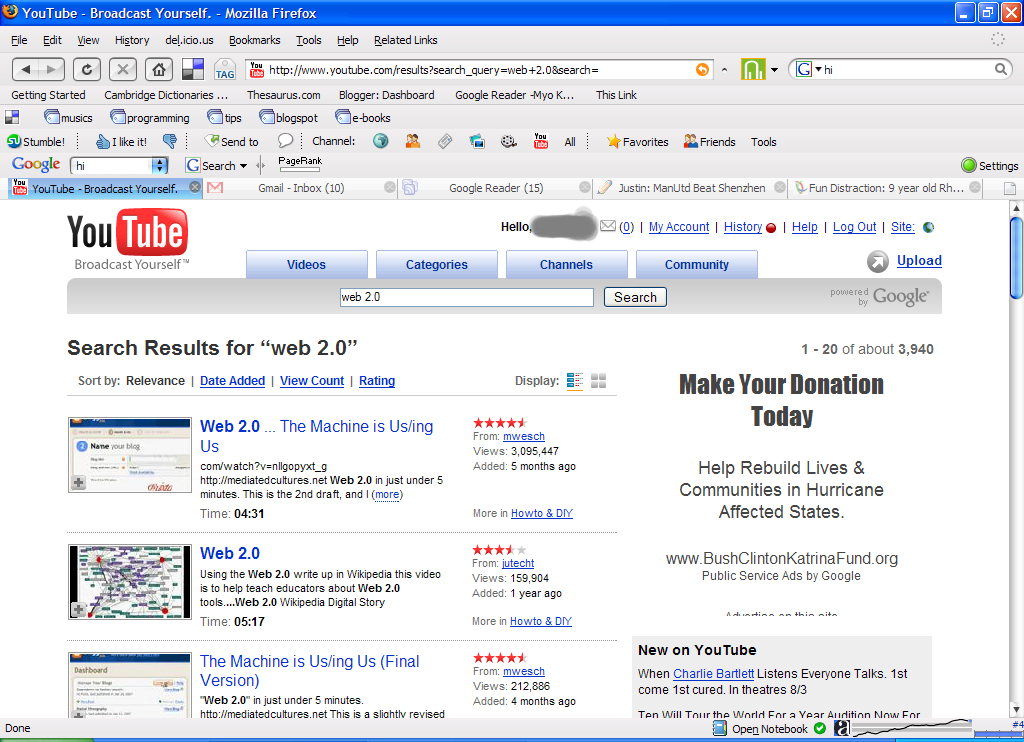Image resolution: width=1024 pixels, height=742 pixels.
Task: Click the StumbleUpon thumbs down icon
Action: pyautogui.click(x=169, y=141)
